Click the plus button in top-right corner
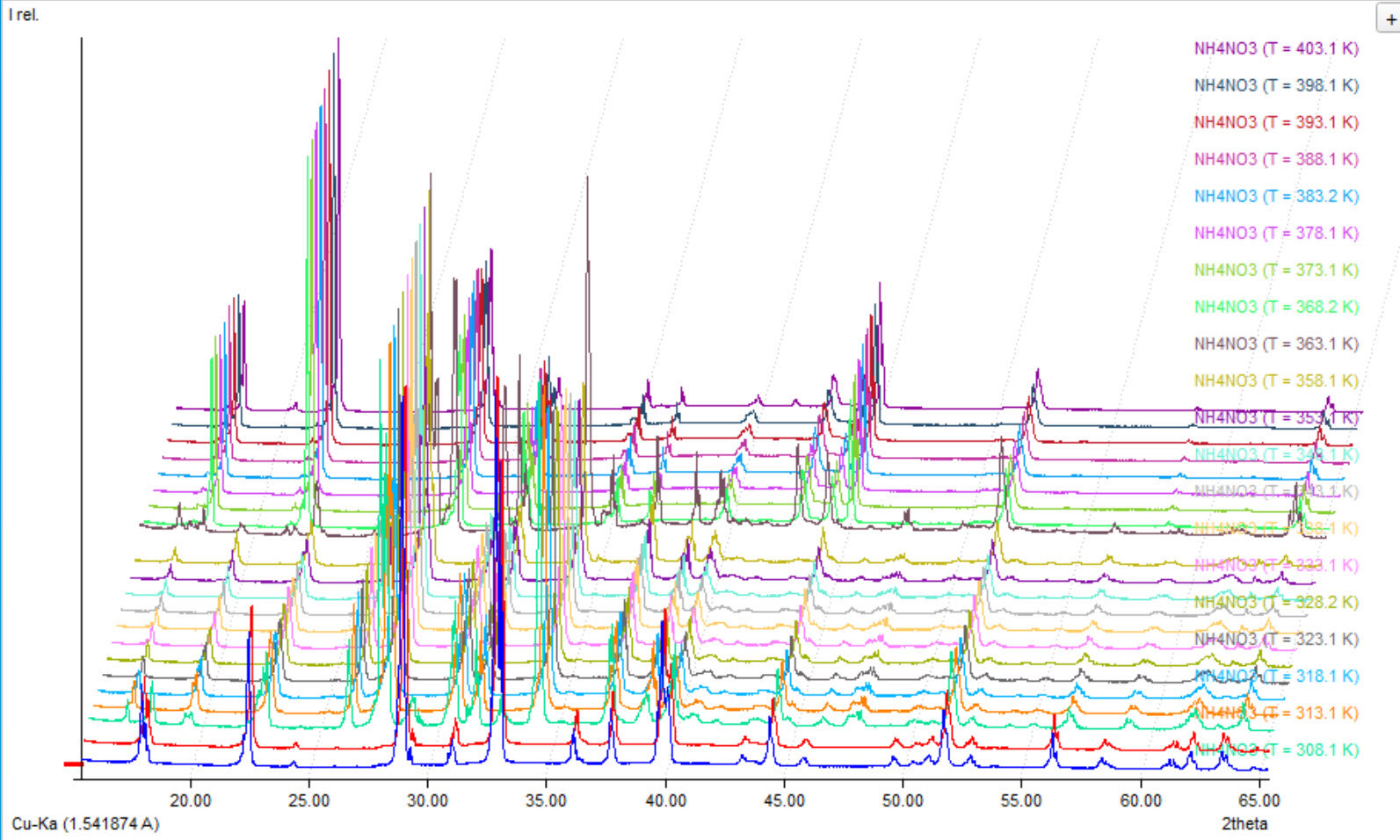Screen dimensions: 1400x840 pyautogui.click(x=1389, y=18)
